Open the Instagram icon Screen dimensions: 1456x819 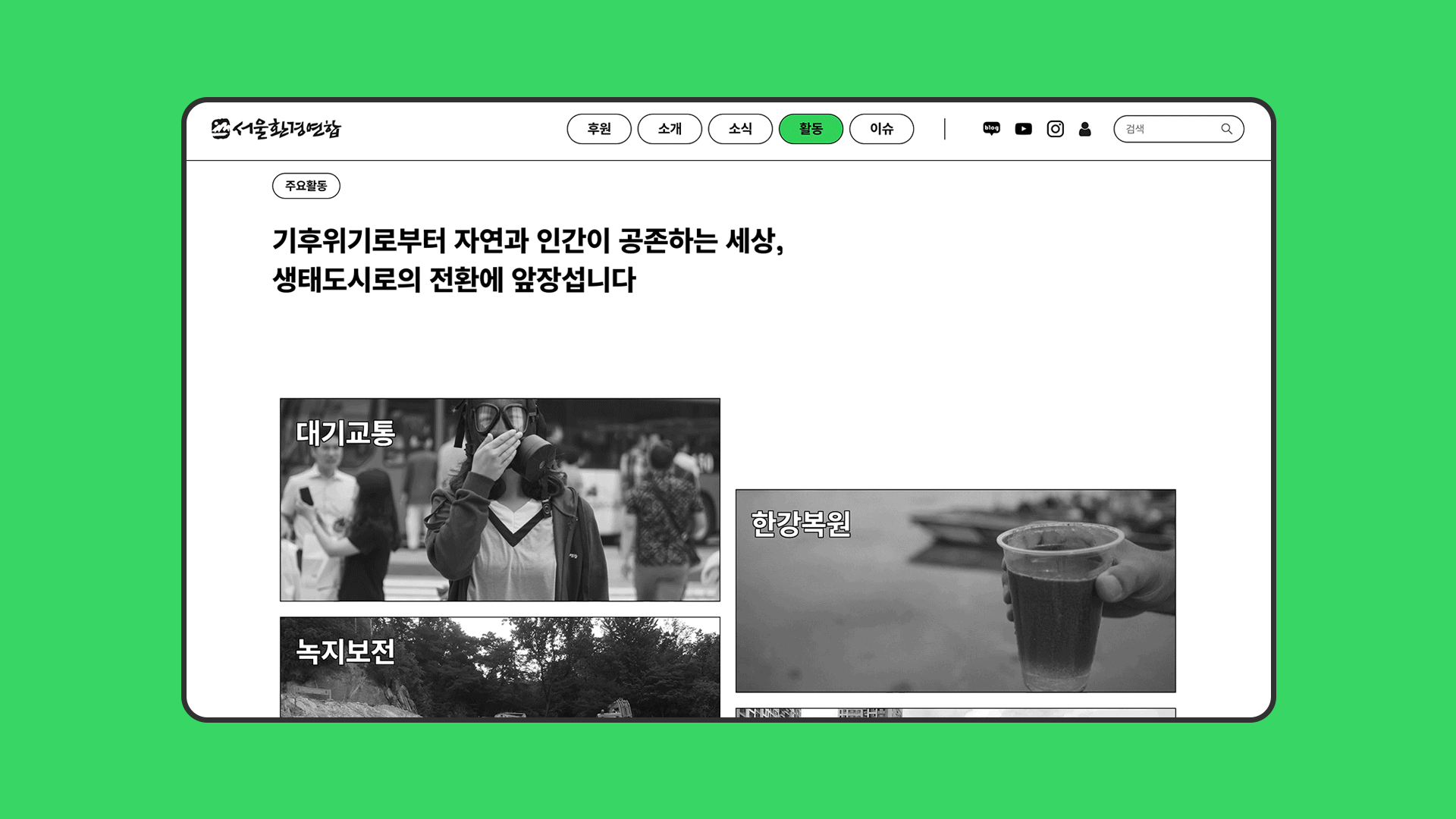[1055, 129]
